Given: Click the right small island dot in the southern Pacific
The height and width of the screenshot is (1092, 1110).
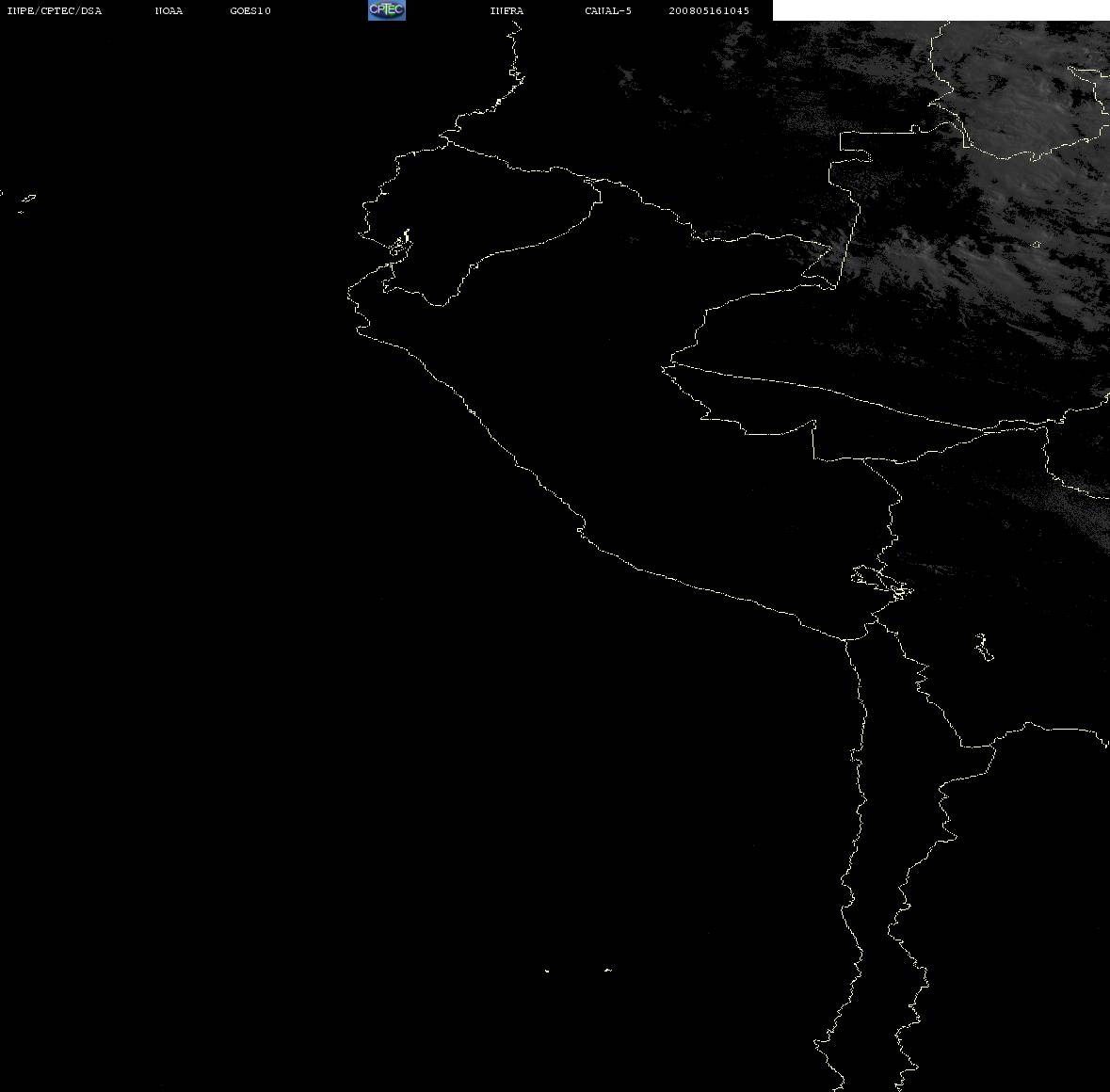Looking at the screenshot, I should tap(608, 970).
